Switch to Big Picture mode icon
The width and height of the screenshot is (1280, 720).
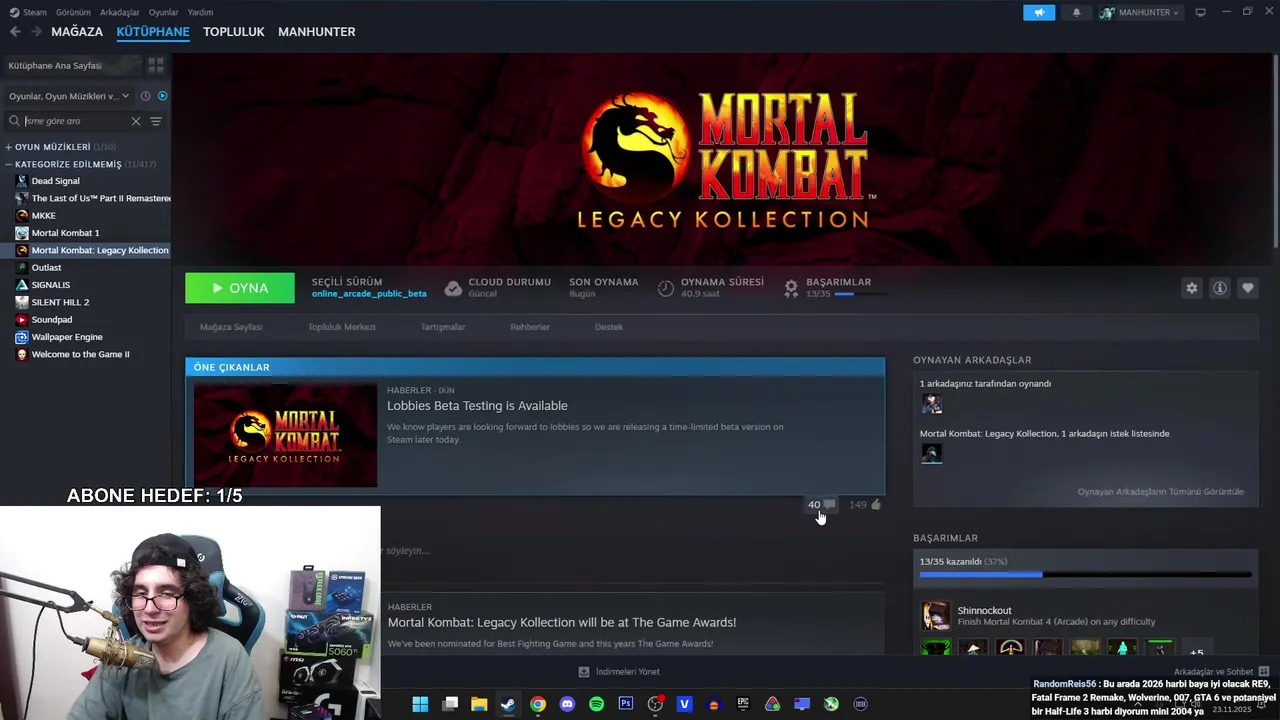[1200, 12]
